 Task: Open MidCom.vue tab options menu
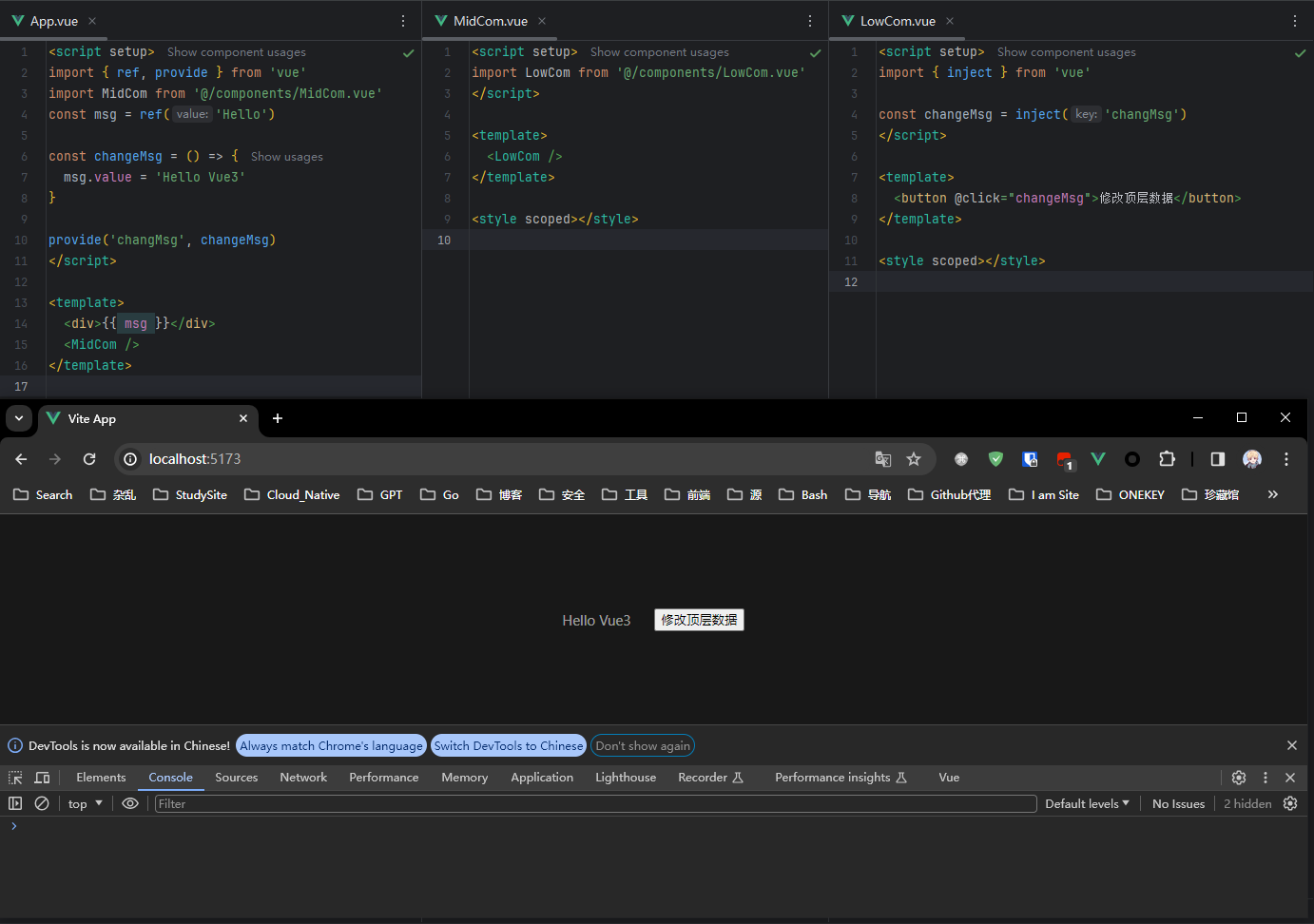coord(810,21)
